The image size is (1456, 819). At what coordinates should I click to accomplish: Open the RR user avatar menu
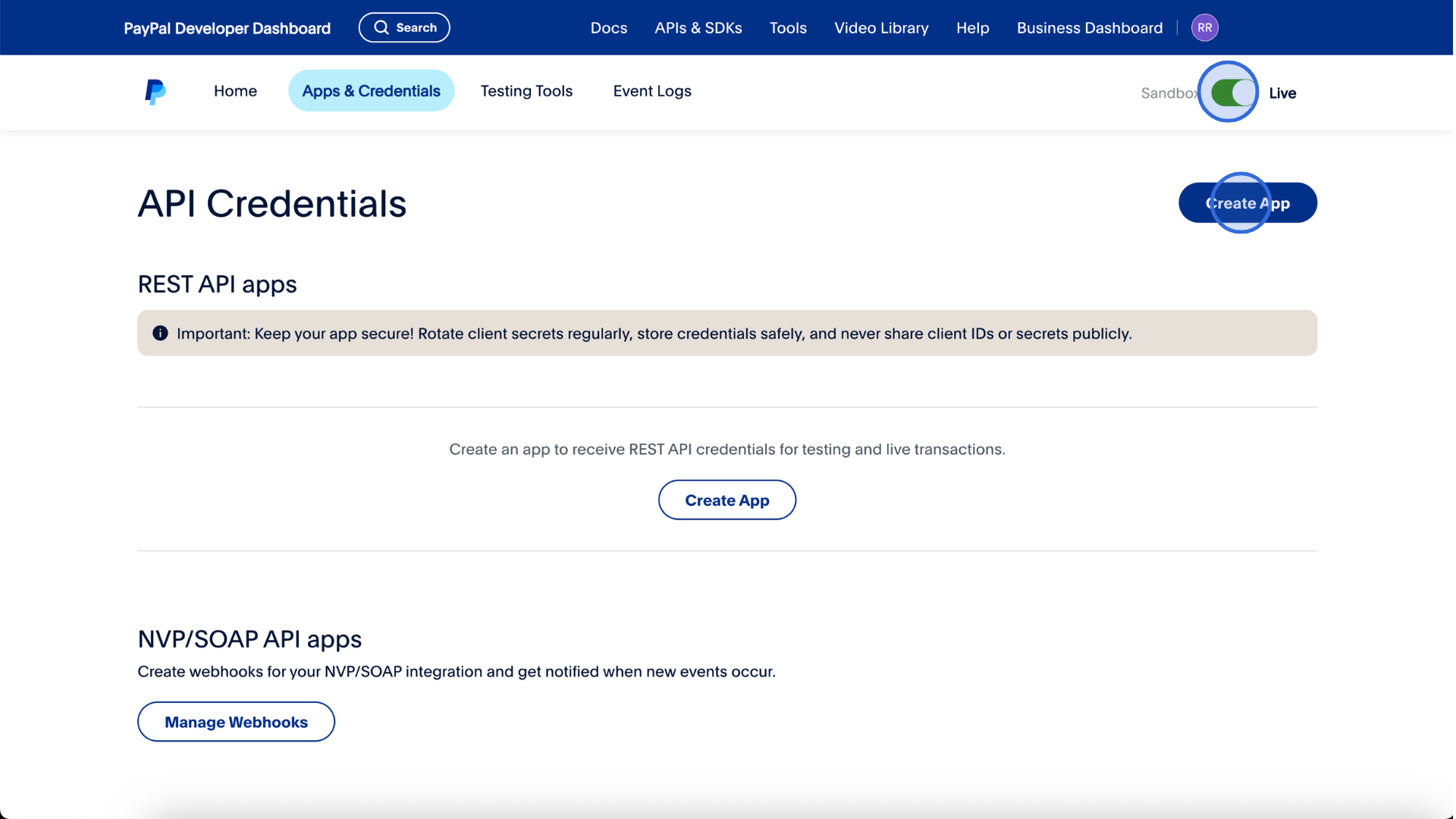(1204, 28)
